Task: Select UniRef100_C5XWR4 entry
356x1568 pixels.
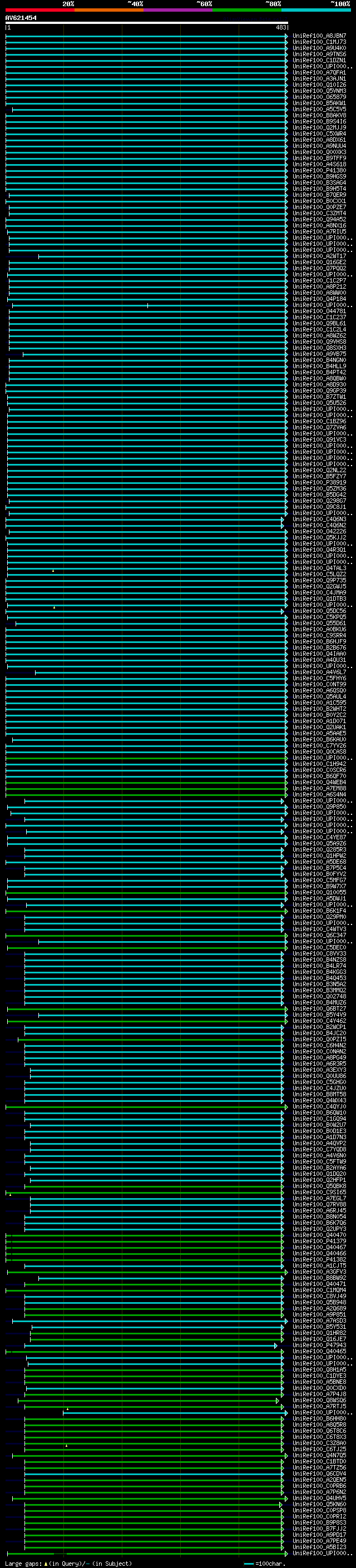Action: [x=319, y=133]
